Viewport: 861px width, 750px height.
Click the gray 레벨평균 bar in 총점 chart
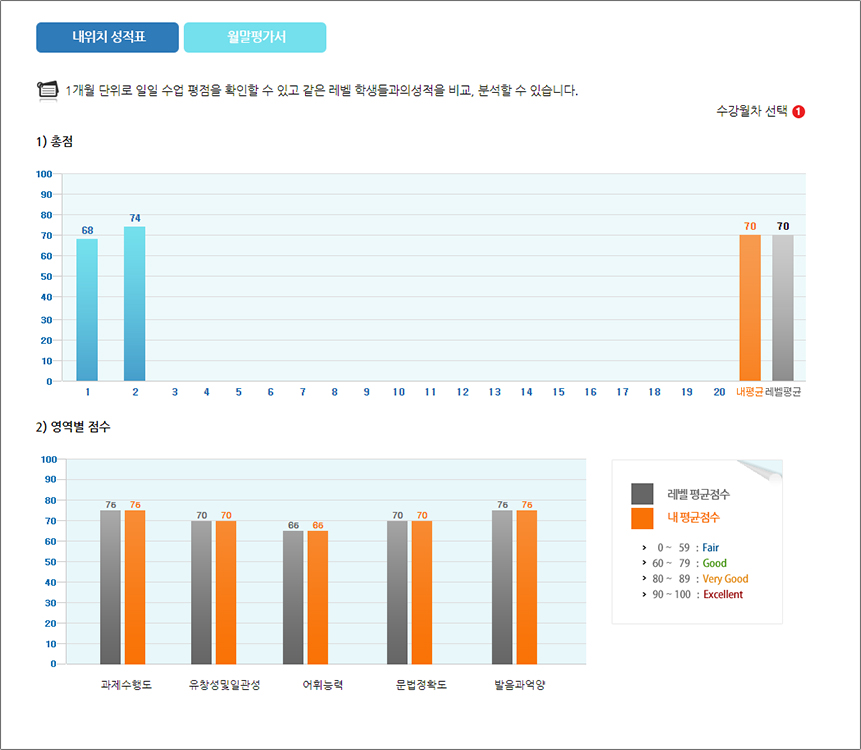click(783, 308)
